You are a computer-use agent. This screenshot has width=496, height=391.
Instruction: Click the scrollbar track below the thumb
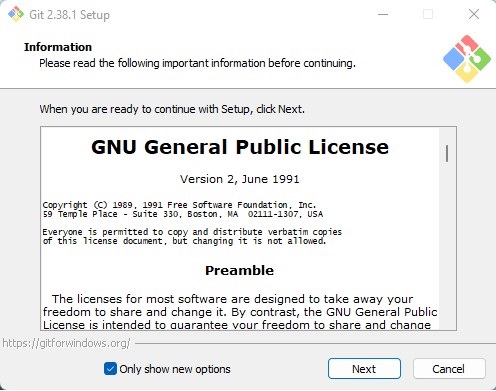pyautogui.click(x=447, y=247)
